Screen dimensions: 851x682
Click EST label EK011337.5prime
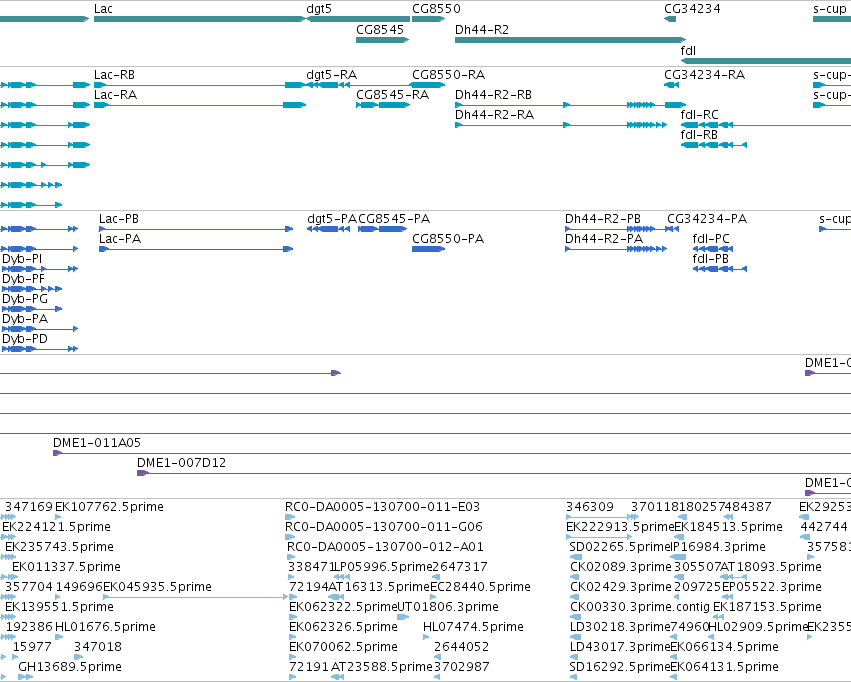coord(66,568)
